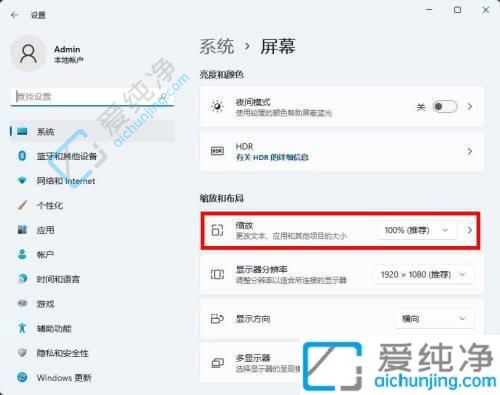Screen dimensions: 500x395
Task: Click the search magnifier icon in search box
Action: point(163,97)
